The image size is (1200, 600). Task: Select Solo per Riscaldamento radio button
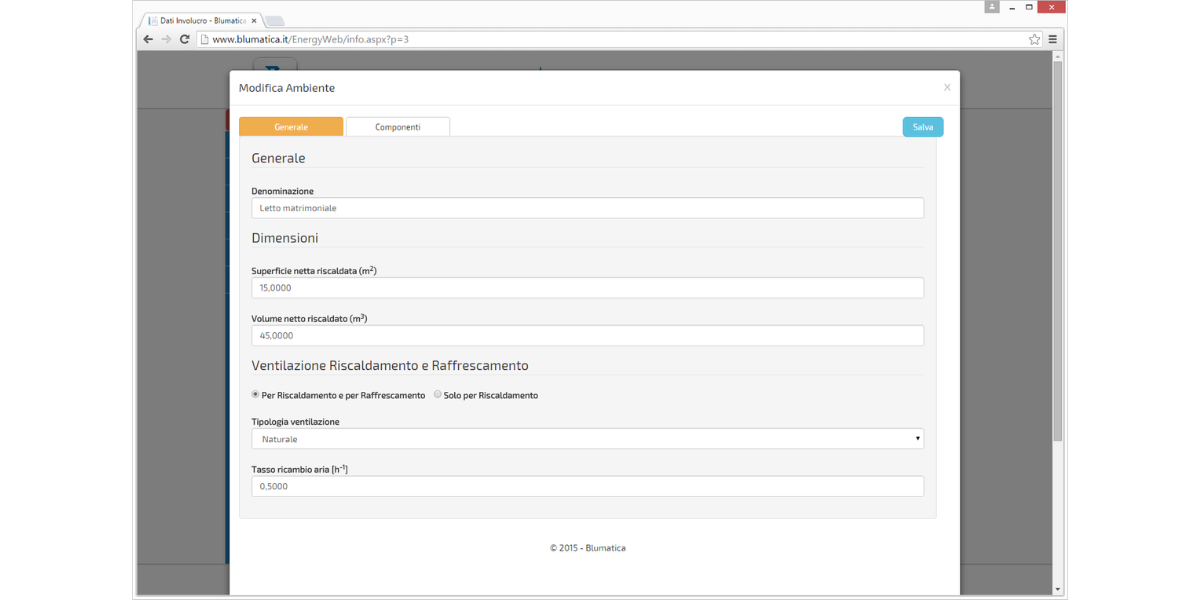click(x=438, y=395)
